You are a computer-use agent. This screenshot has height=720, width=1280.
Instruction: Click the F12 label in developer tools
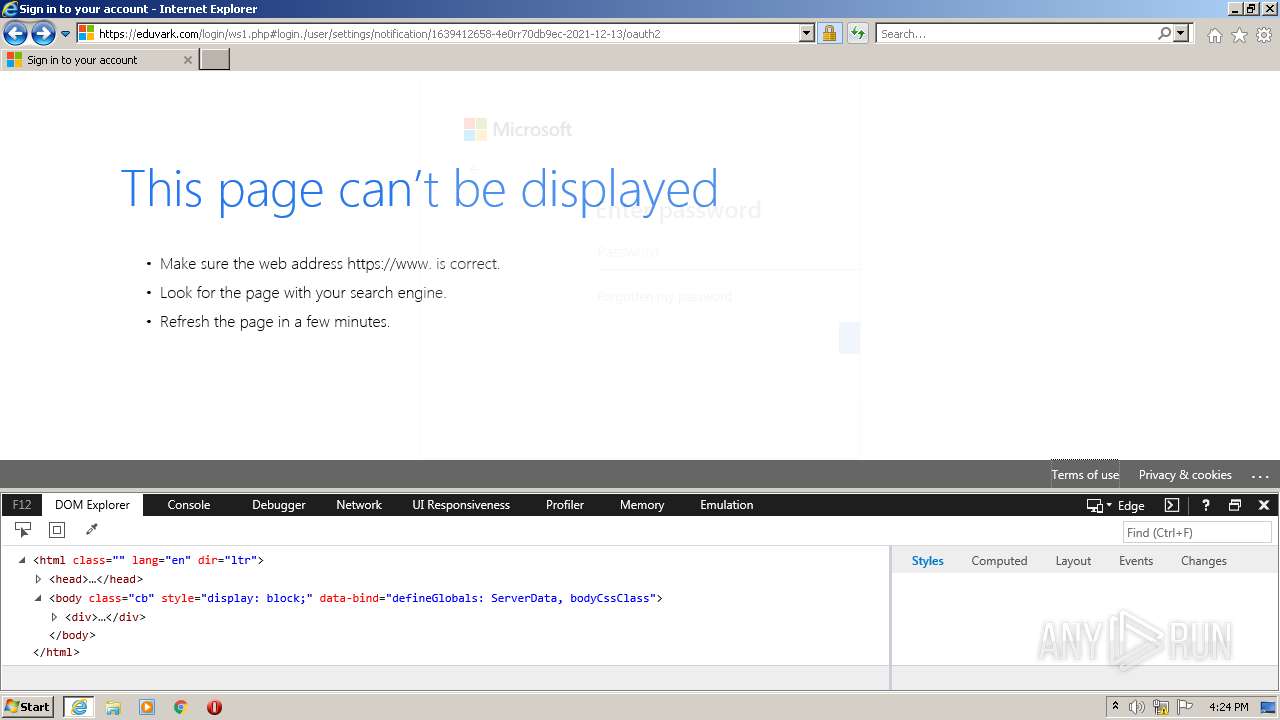pos(22,505)
